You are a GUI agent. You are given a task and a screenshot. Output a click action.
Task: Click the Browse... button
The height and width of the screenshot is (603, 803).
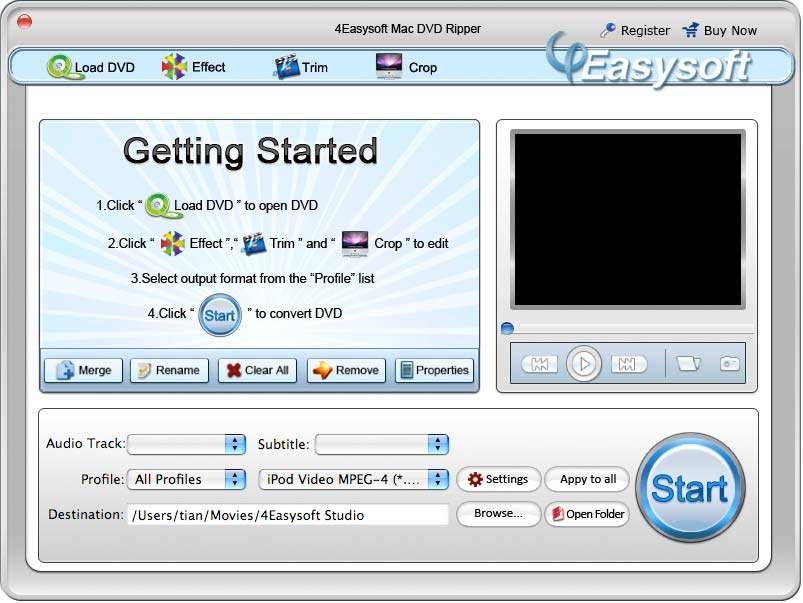(498, 514)
